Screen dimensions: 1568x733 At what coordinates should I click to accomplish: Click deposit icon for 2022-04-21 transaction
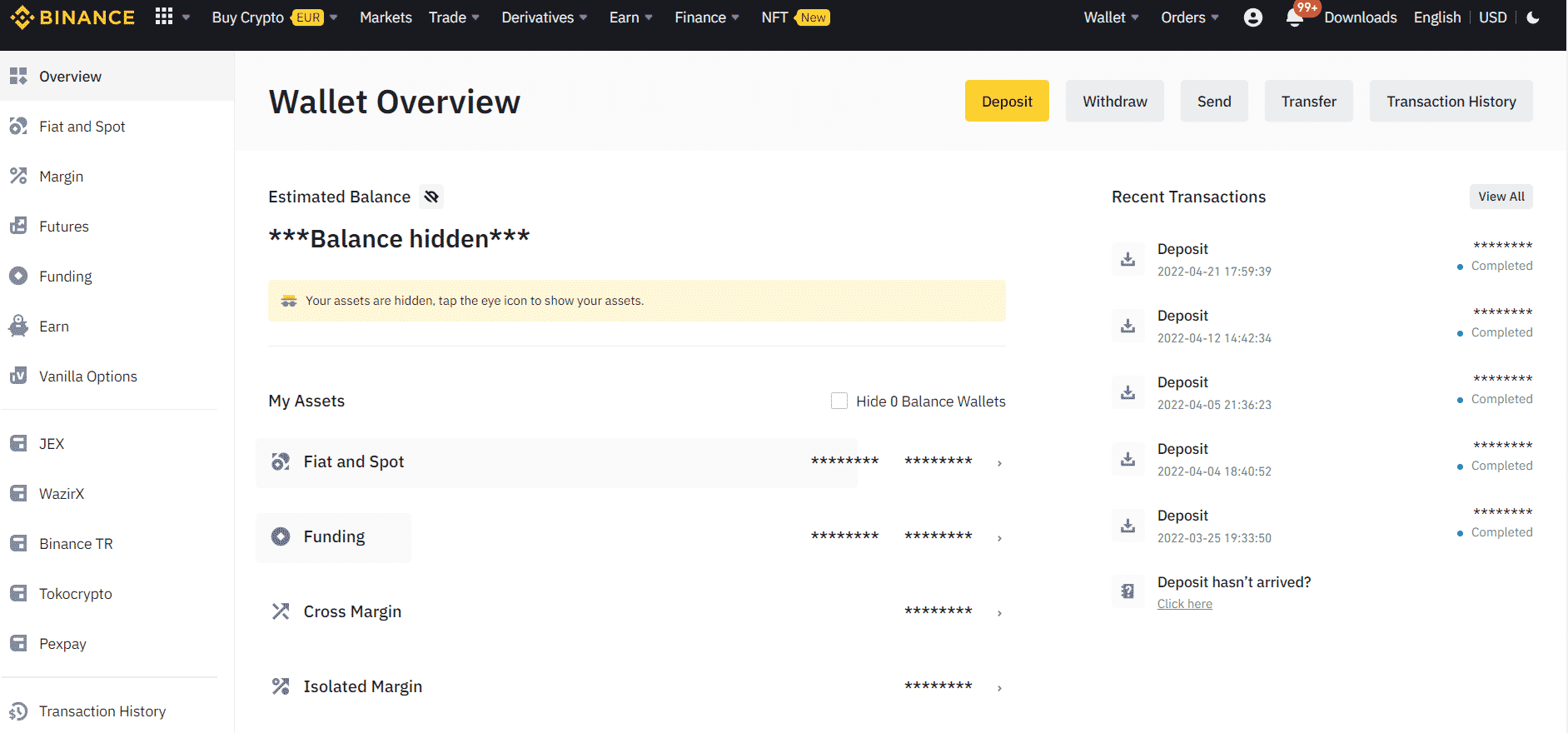click(1127, 259)
